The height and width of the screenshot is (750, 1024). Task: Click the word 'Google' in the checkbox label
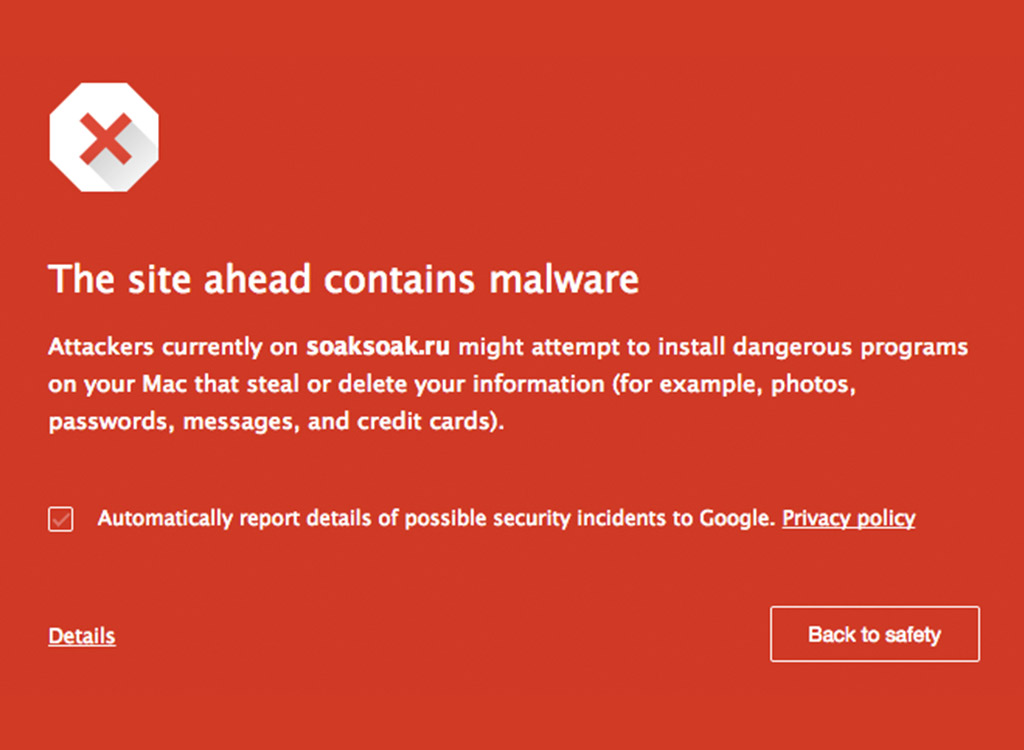(735, 519)
